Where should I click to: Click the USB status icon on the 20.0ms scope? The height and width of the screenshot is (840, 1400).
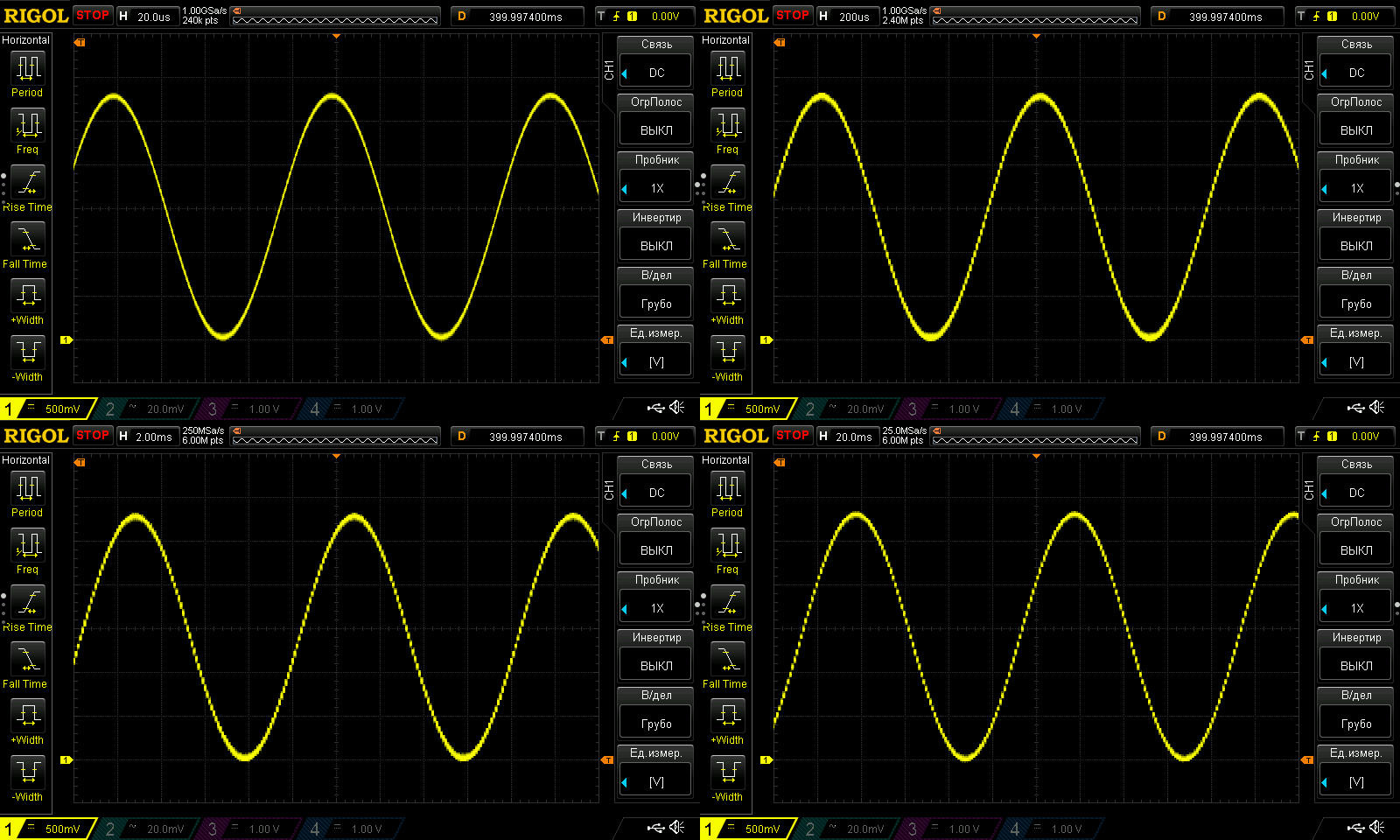point(1355,828)
